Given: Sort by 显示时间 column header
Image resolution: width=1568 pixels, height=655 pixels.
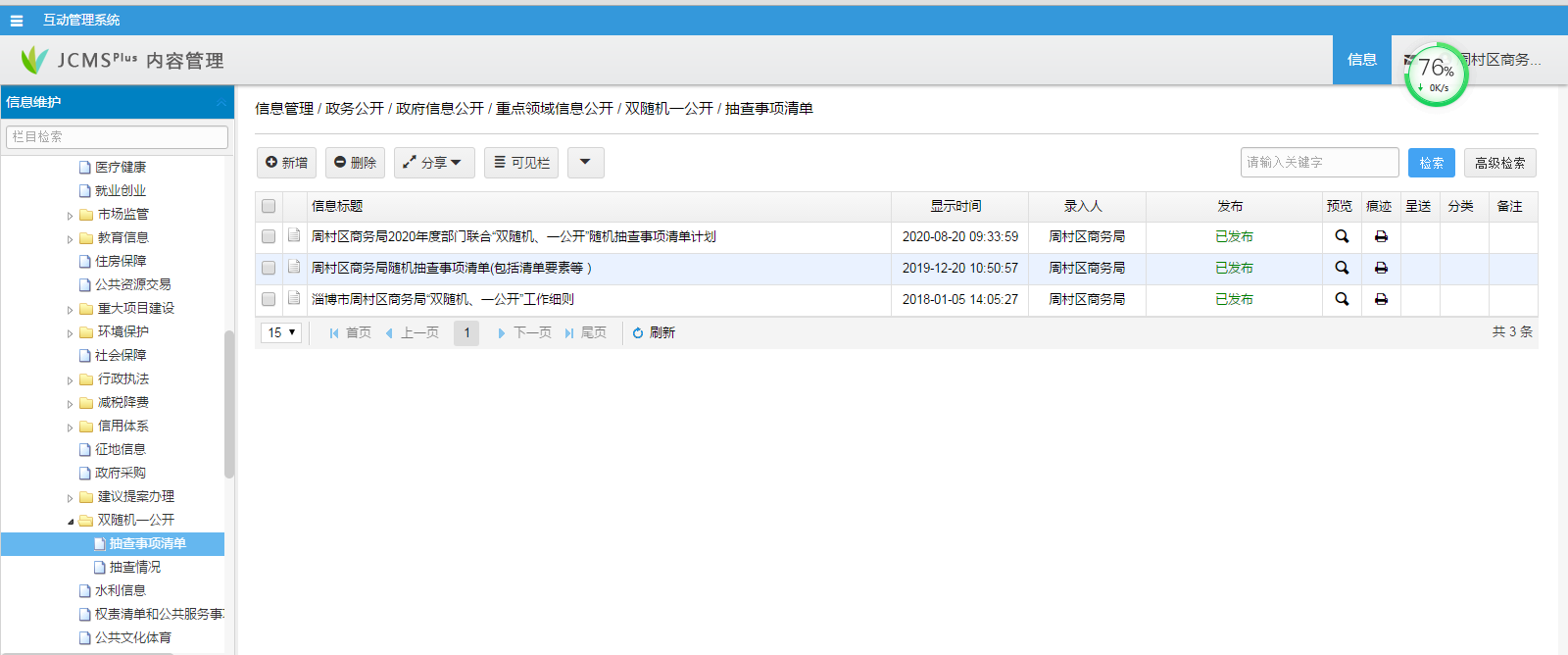Looking at the screenshot, I should pos(955,207).
